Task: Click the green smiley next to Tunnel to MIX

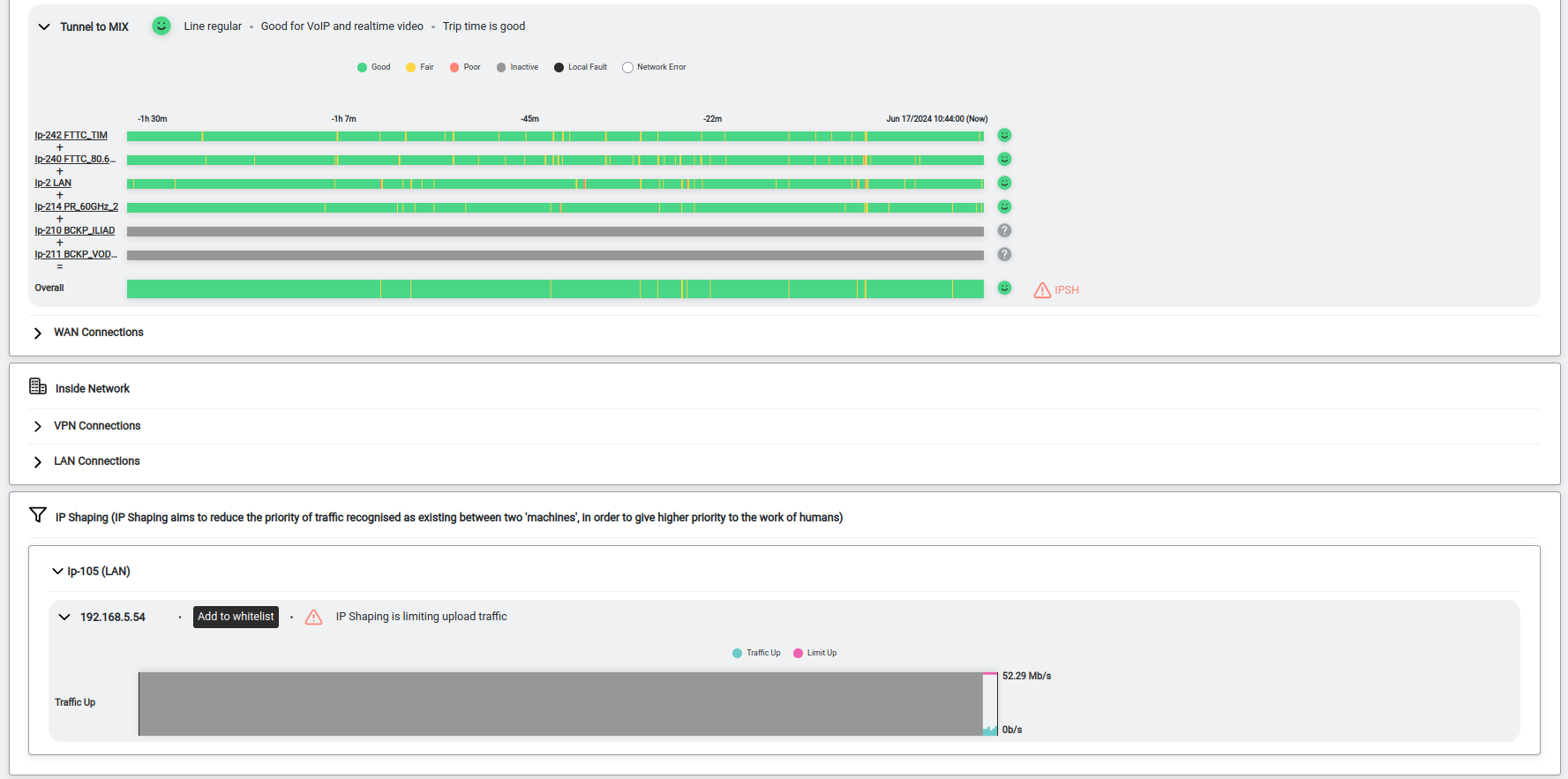Action: tap(161, 26)
